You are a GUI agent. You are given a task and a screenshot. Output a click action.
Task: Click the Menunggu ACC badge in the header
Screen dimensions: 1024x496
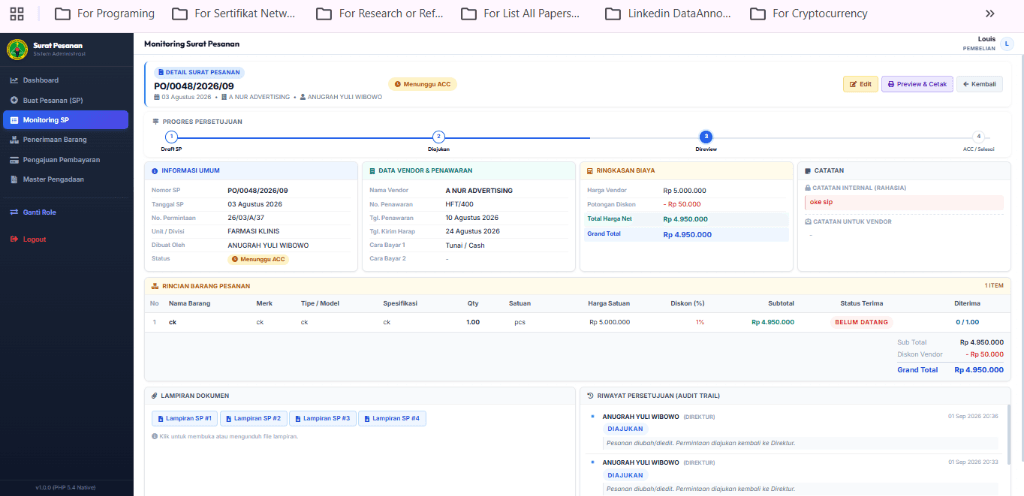point(423,84)
